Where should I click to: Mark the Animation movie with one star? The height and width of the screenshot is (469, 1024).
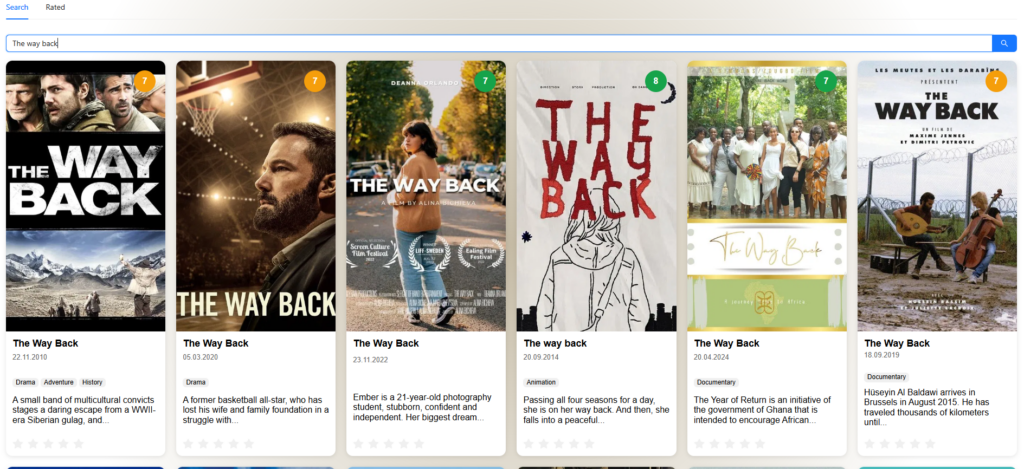pyautogui.click(x=529, y=444)
